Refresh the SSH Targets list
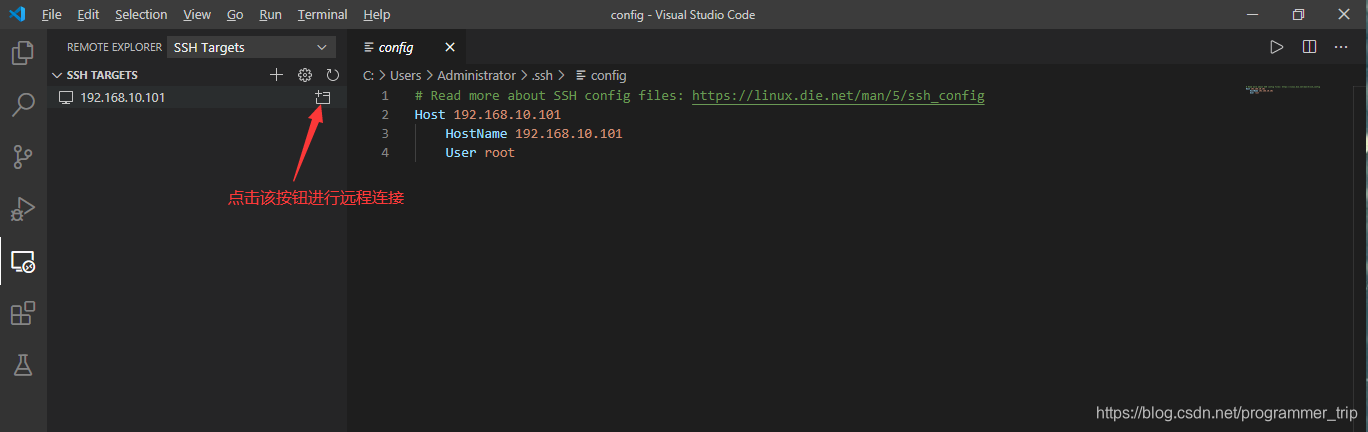Image resolution: width=1368 pixels, height=432 pixels. click(333, 75)
